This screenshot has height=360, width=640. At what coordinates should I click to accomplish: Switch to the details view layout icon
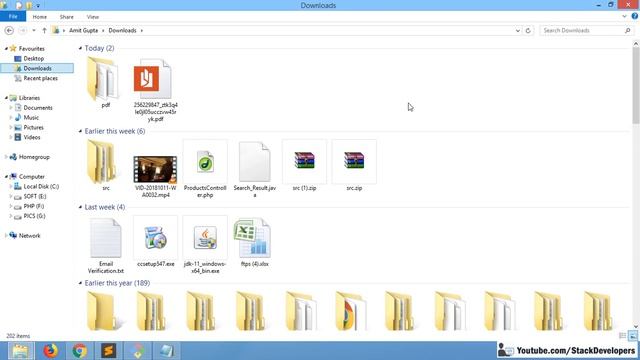[x=622, y=336]
